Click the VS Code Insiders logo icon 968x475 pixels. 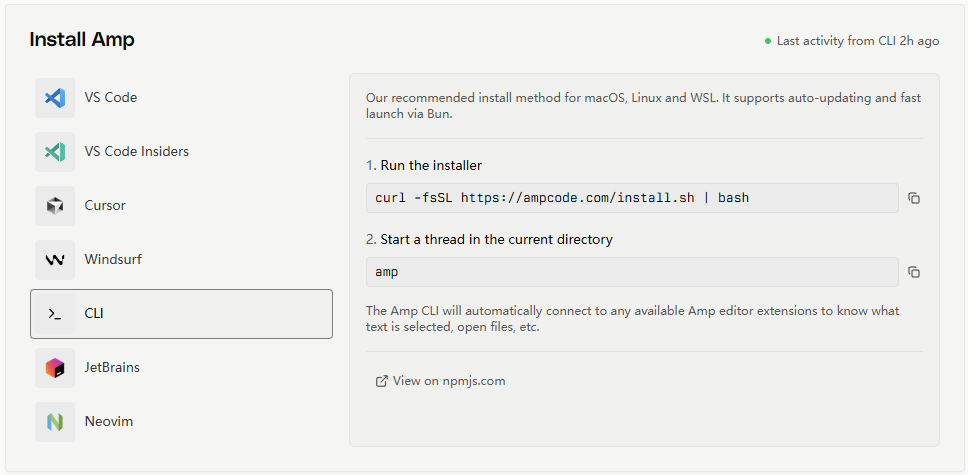point(55,152)
